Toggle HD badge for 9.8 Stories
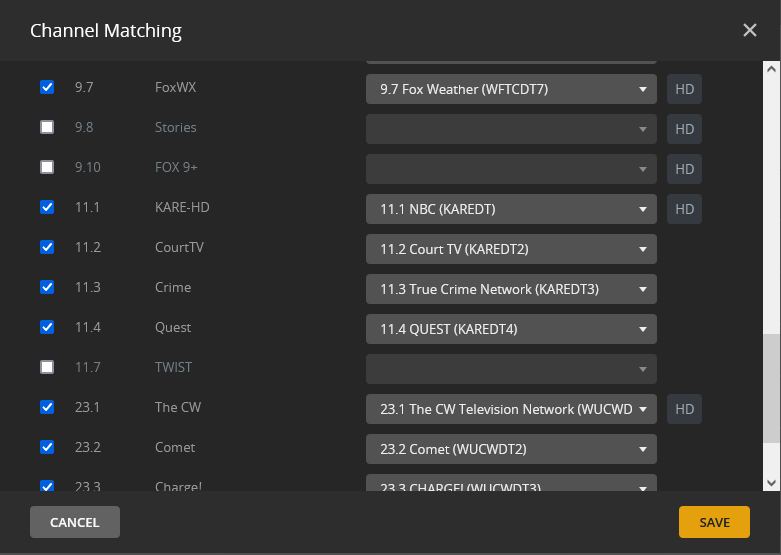Viewport: 781px width, 555px height. (684, 129)
